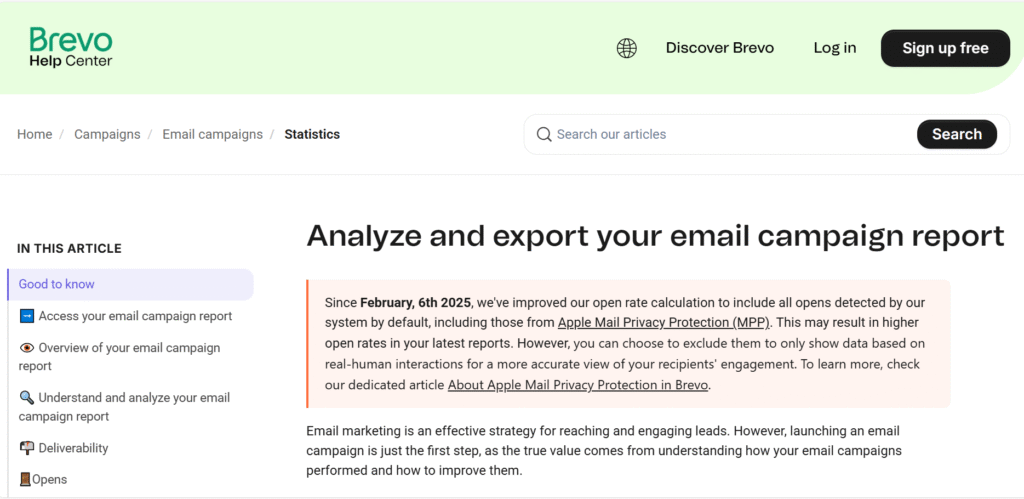Select the Statistics breadcrumb
The image size is (1024, 499).
[x=312, y=135]
